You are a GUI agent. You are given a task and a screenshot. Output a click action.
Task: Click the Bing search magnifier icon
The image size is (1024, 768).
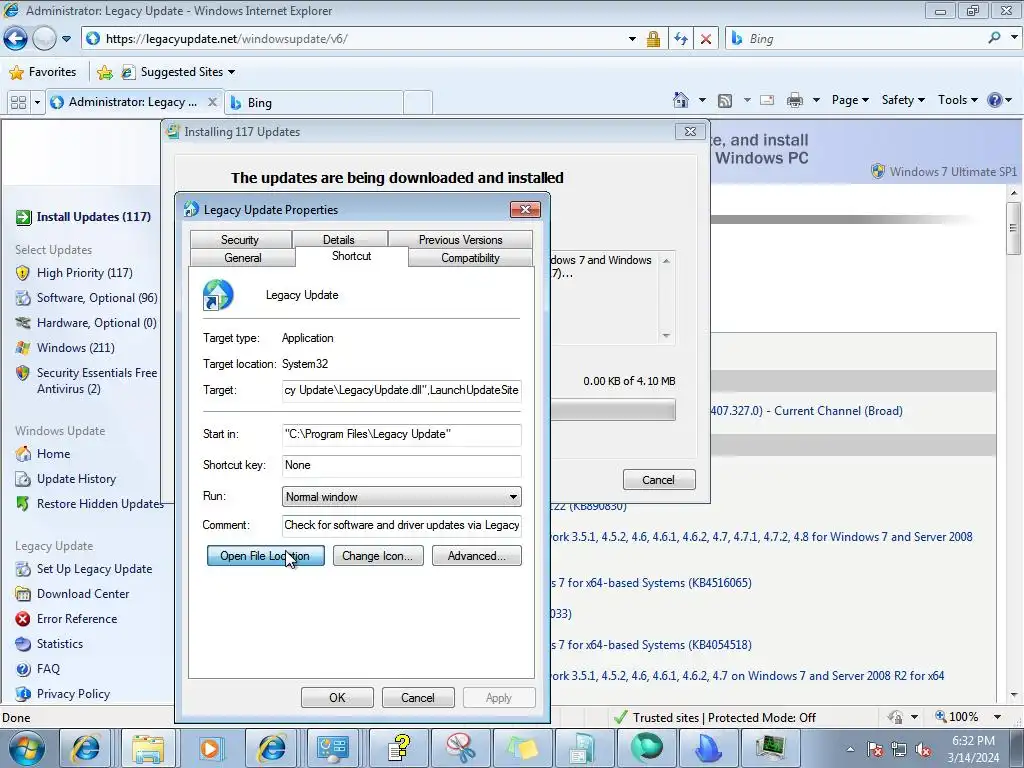pyautogui.click(x=995, y=39)
